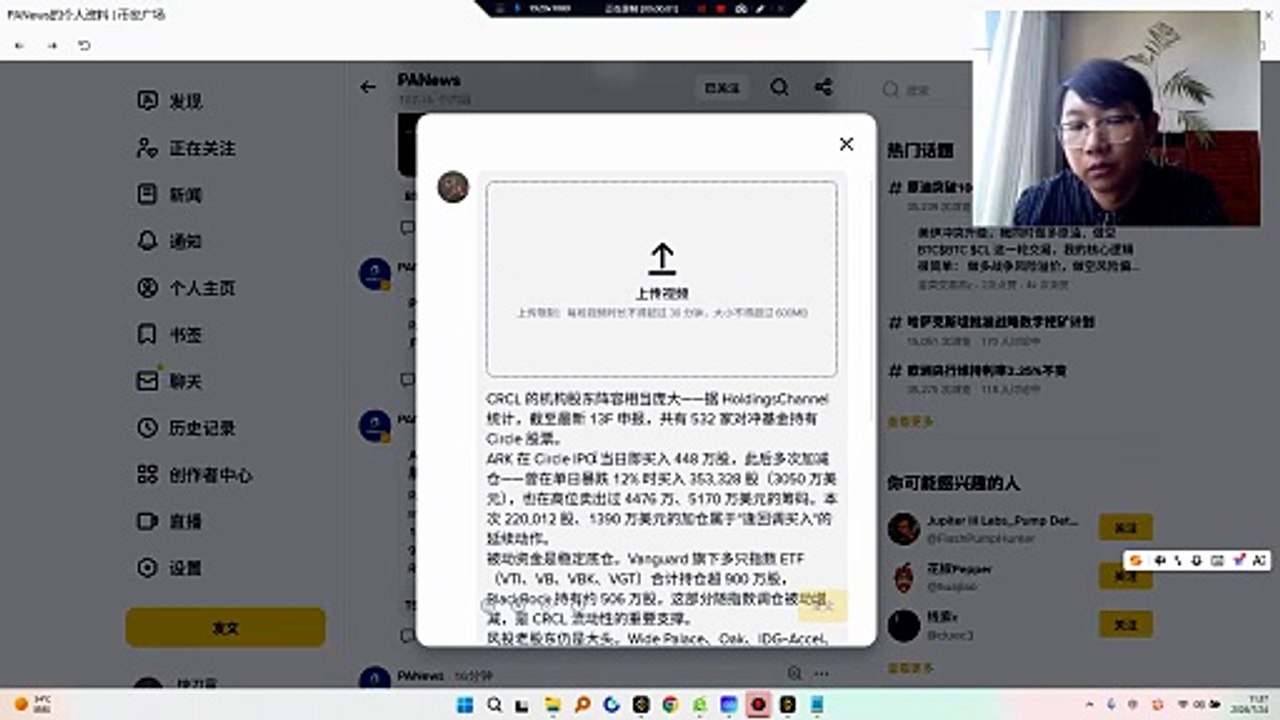Click the 设置 gear icon
Image resolution: width=1280 pixels, height=720 pixels.
click(147, 568)
